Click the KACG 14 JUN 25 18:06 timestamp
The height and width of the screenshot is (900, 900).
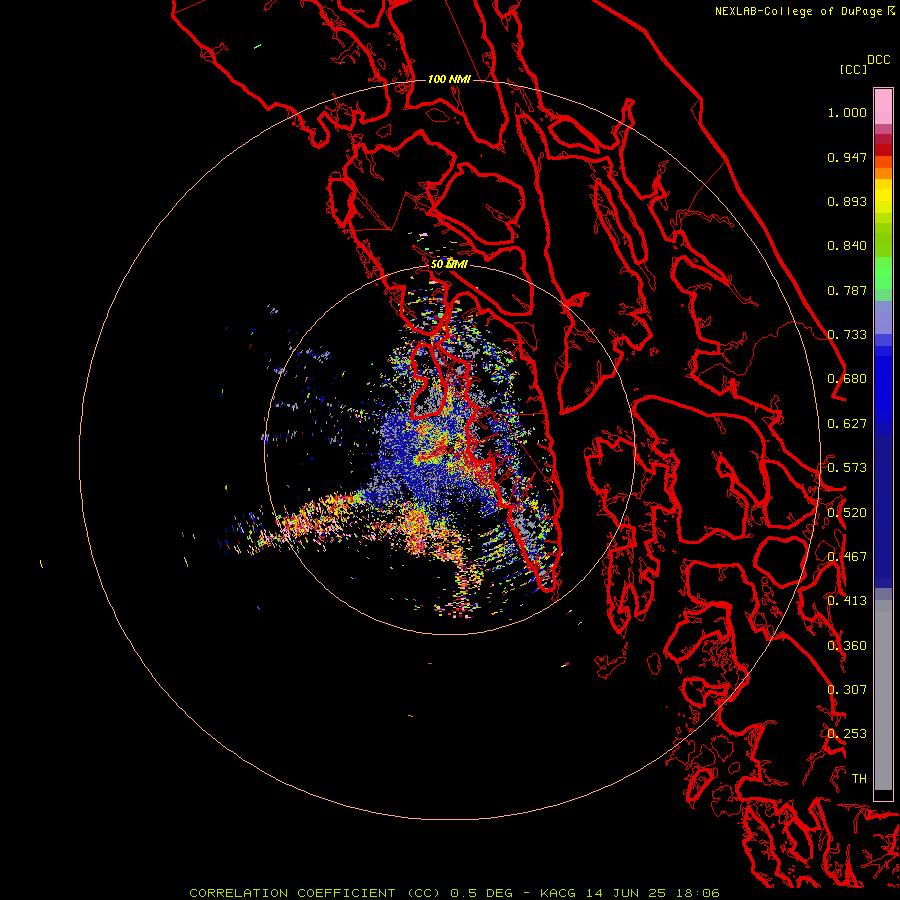coord(630,893)
